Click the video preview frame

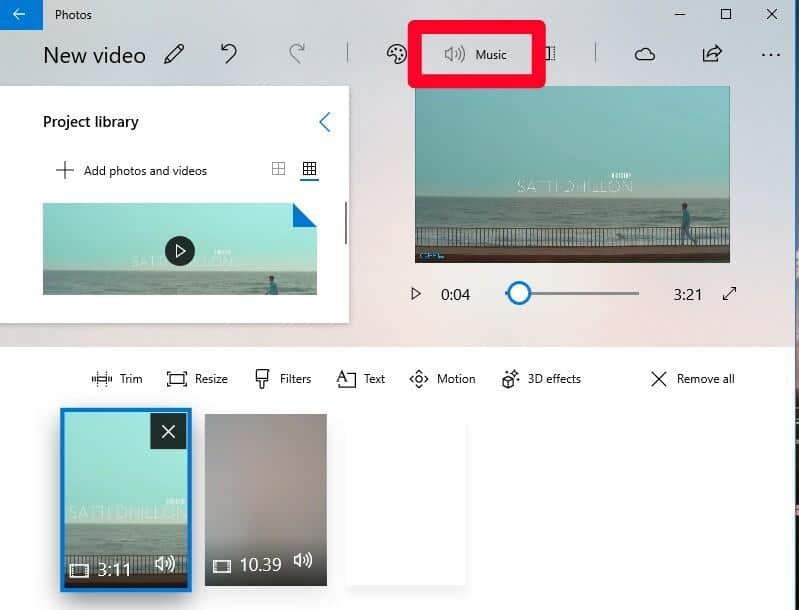[572, 174]
